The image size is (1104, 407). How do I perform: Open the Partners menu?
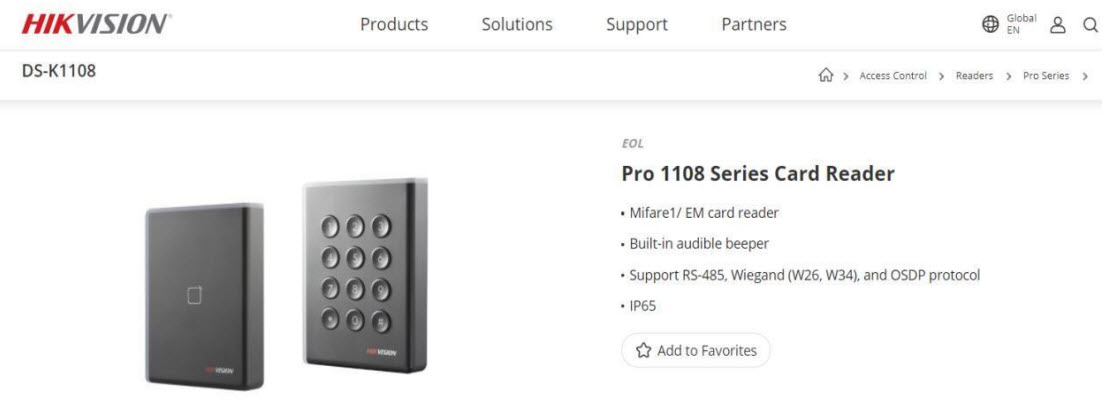coord(754,25)
